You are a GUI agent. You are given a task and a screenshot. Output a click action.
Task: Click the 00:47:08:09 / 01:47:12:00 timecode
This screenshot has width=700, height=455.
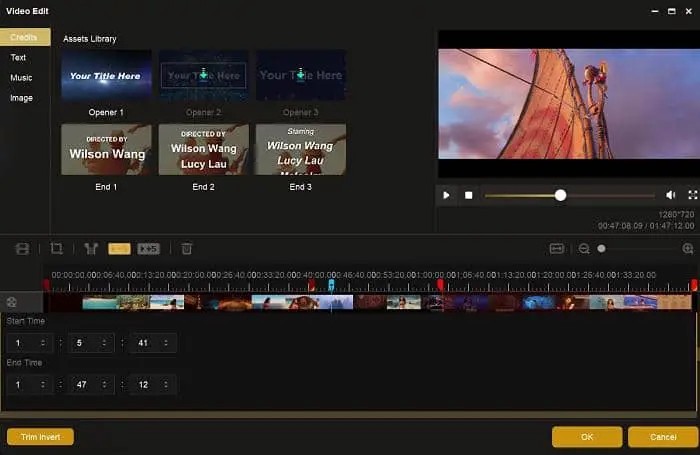(x=646, y=226)
